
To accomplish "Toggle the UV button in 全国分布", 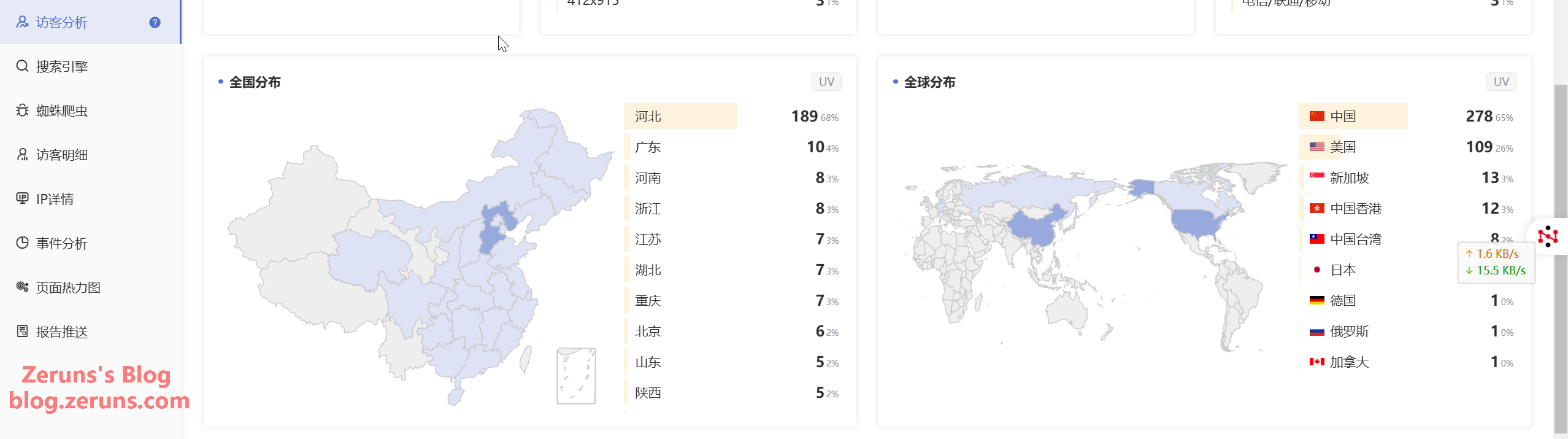I will click(x=826, y=82).
